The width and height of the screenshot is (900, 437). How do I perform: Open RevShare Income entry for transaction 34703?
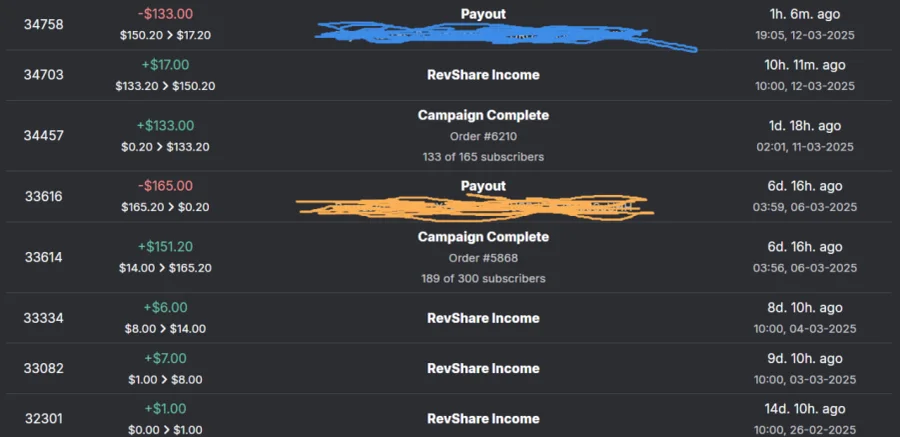483,75
